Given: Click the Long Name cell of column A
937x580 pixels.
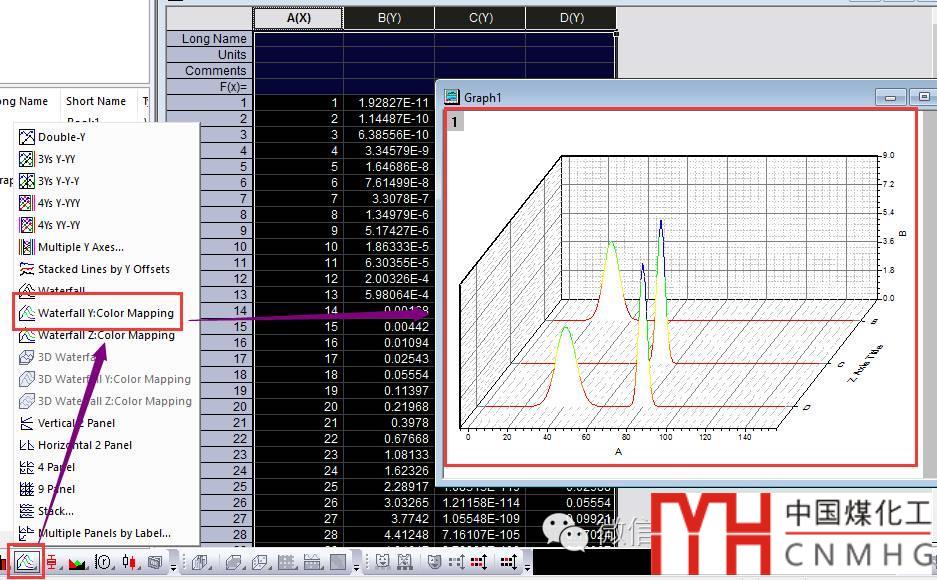Looking at the screenshot, I should point(298,39).
